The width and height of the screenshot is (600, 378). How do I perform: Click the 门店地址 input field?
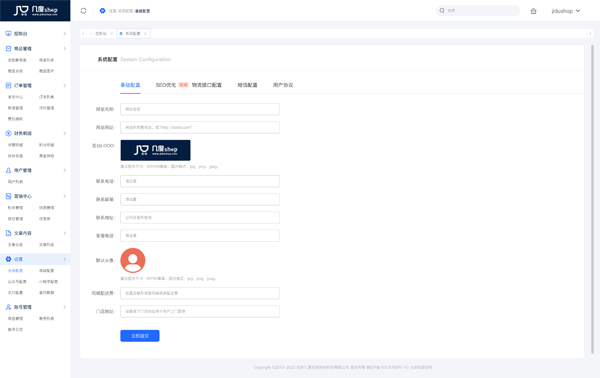click(x=200, y=311)
